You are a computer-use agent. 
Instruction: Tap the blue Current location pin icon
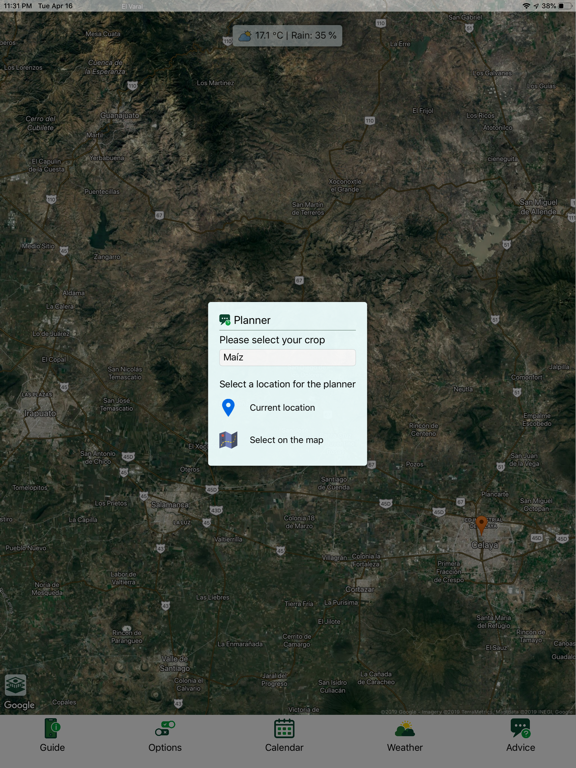coord(228,408)
